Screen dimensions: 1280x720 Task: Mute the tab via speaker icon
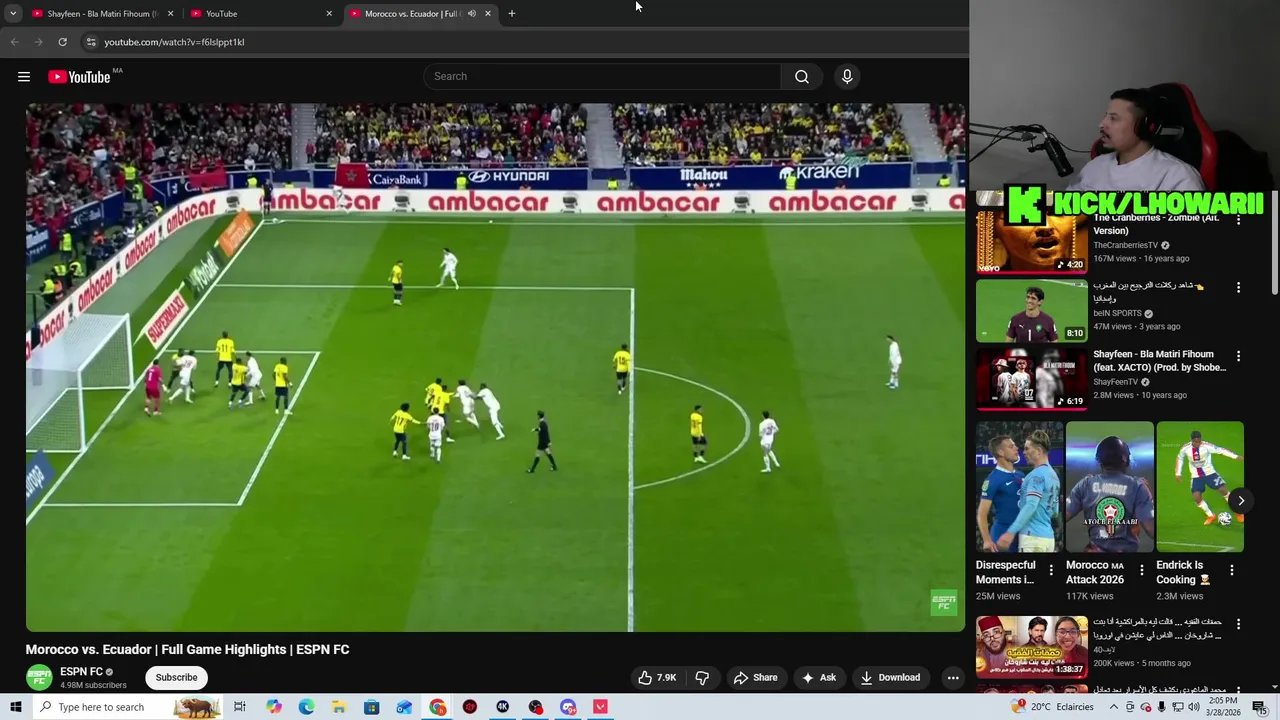pos(471,14)
